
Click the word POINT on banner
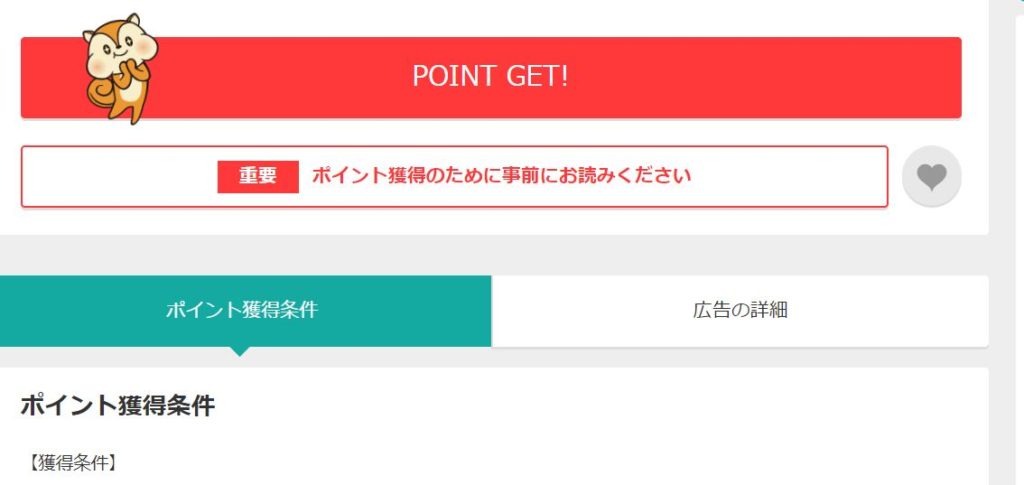(455, 76)
